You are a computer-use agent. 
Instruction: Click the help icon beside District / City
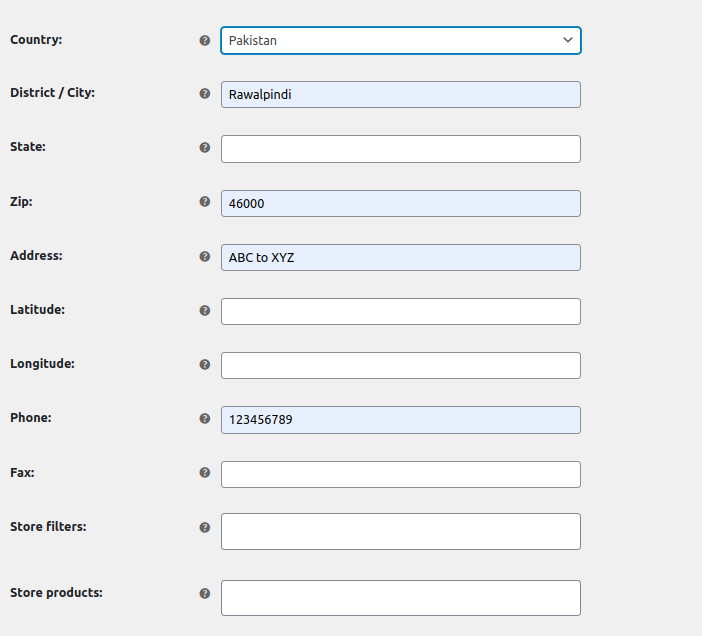click(205, 94)
